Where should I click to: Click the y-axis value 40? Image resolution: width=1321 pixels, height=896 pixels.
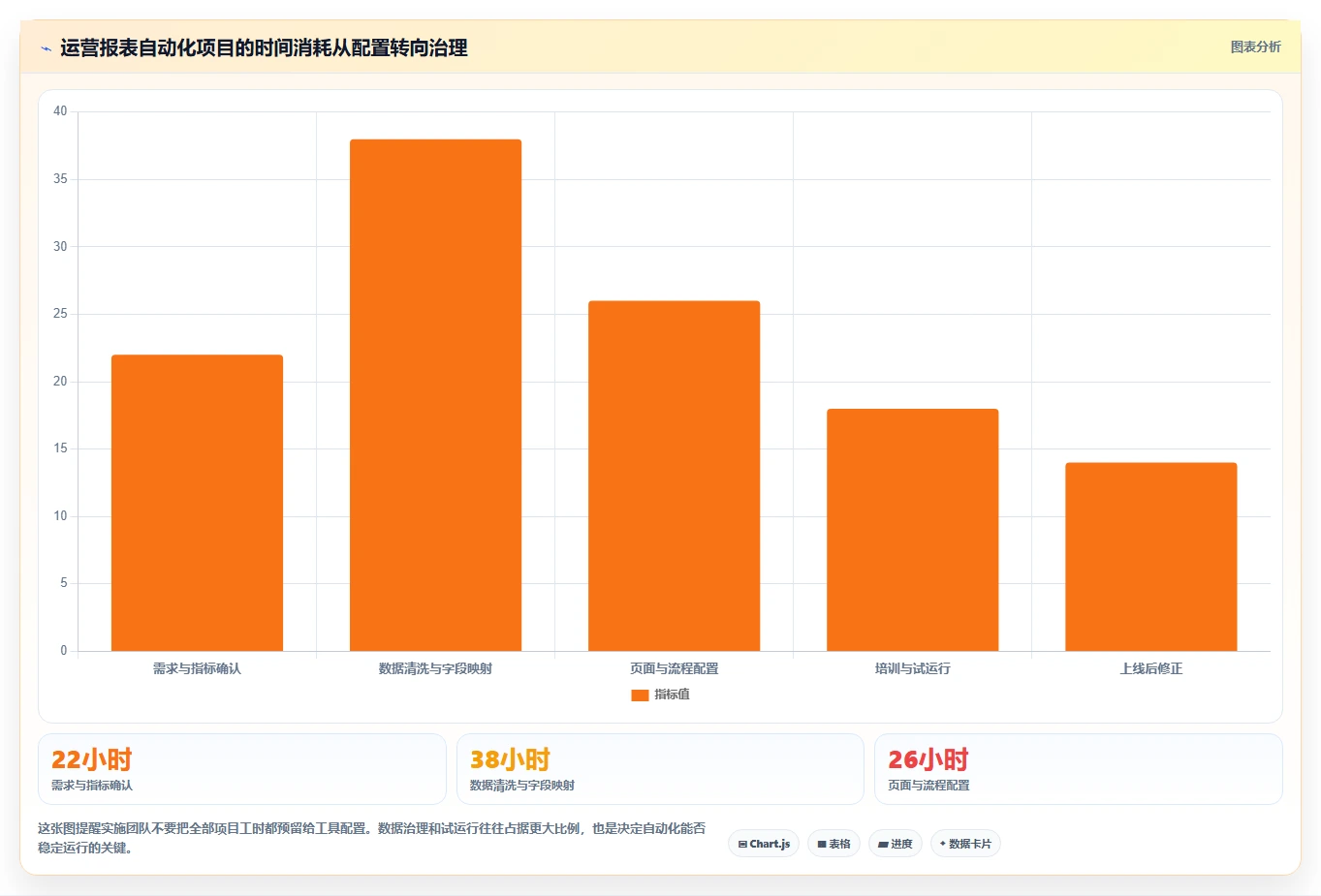(60, 111)
